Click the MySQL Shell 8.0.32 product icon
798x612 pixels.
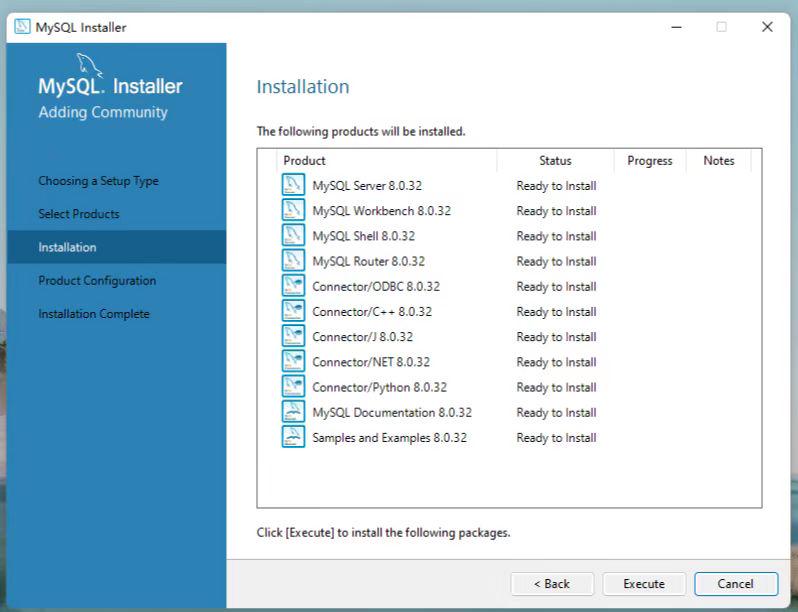point(293,235)
